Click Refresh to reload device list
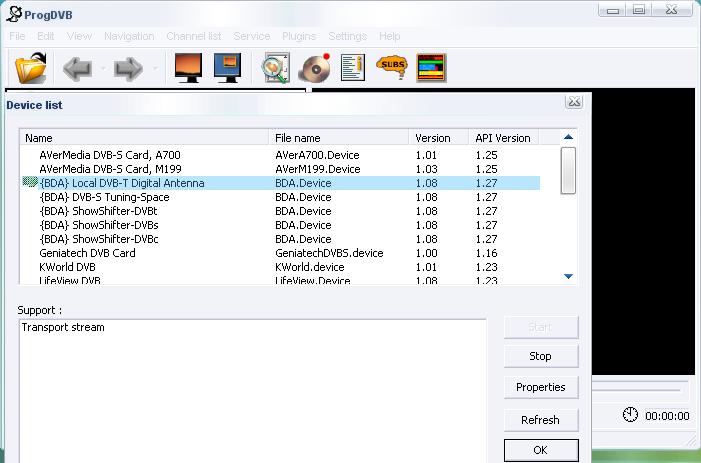The height and width of the screenshot is (463, 701). 540,420
